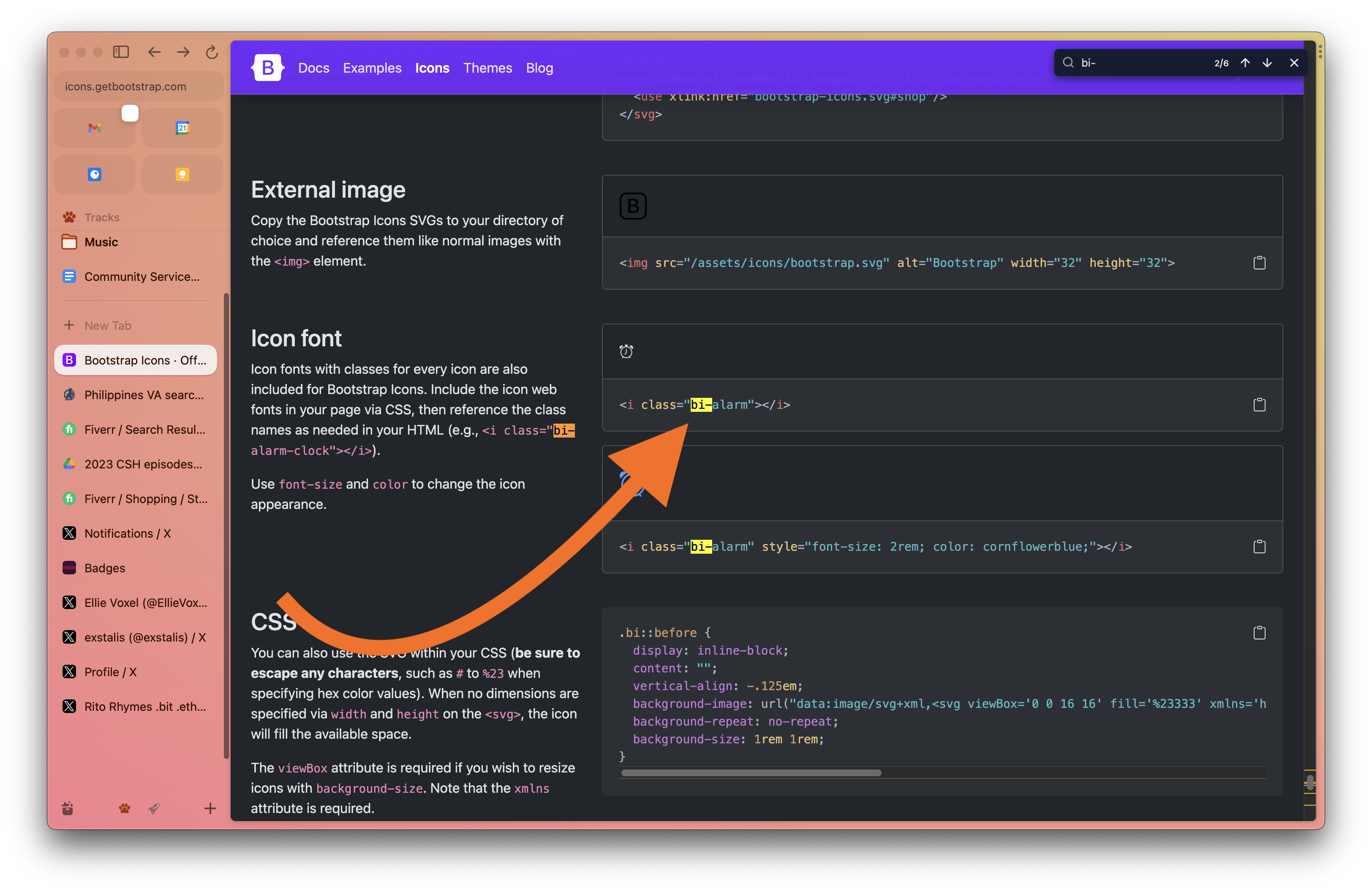
Task: Open the Google Keep pinned tile
Action: click(x=182, y=174)
